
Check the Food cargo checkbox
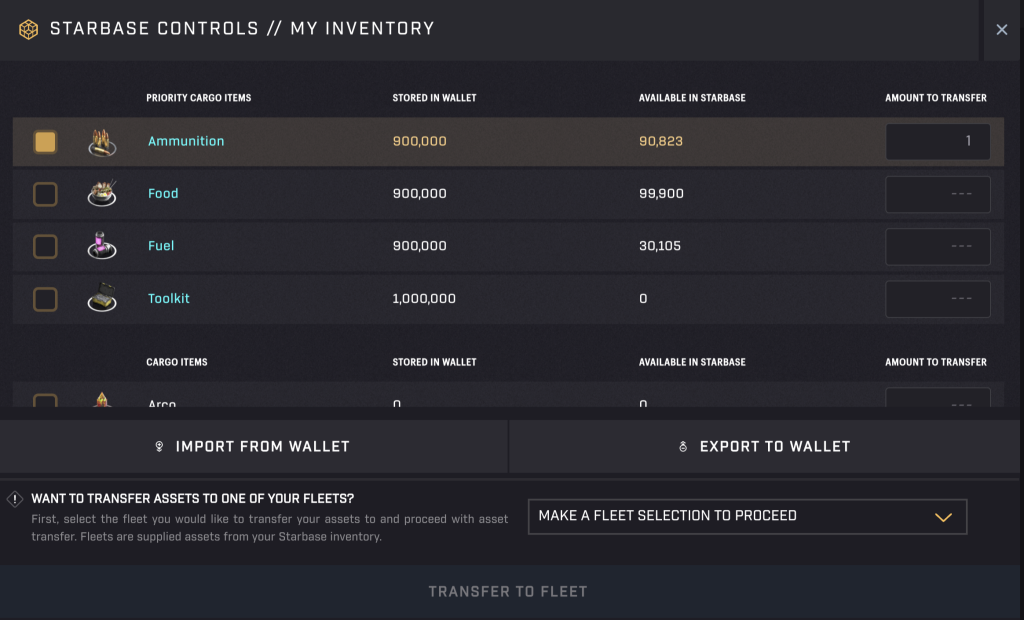click(44, 194)
